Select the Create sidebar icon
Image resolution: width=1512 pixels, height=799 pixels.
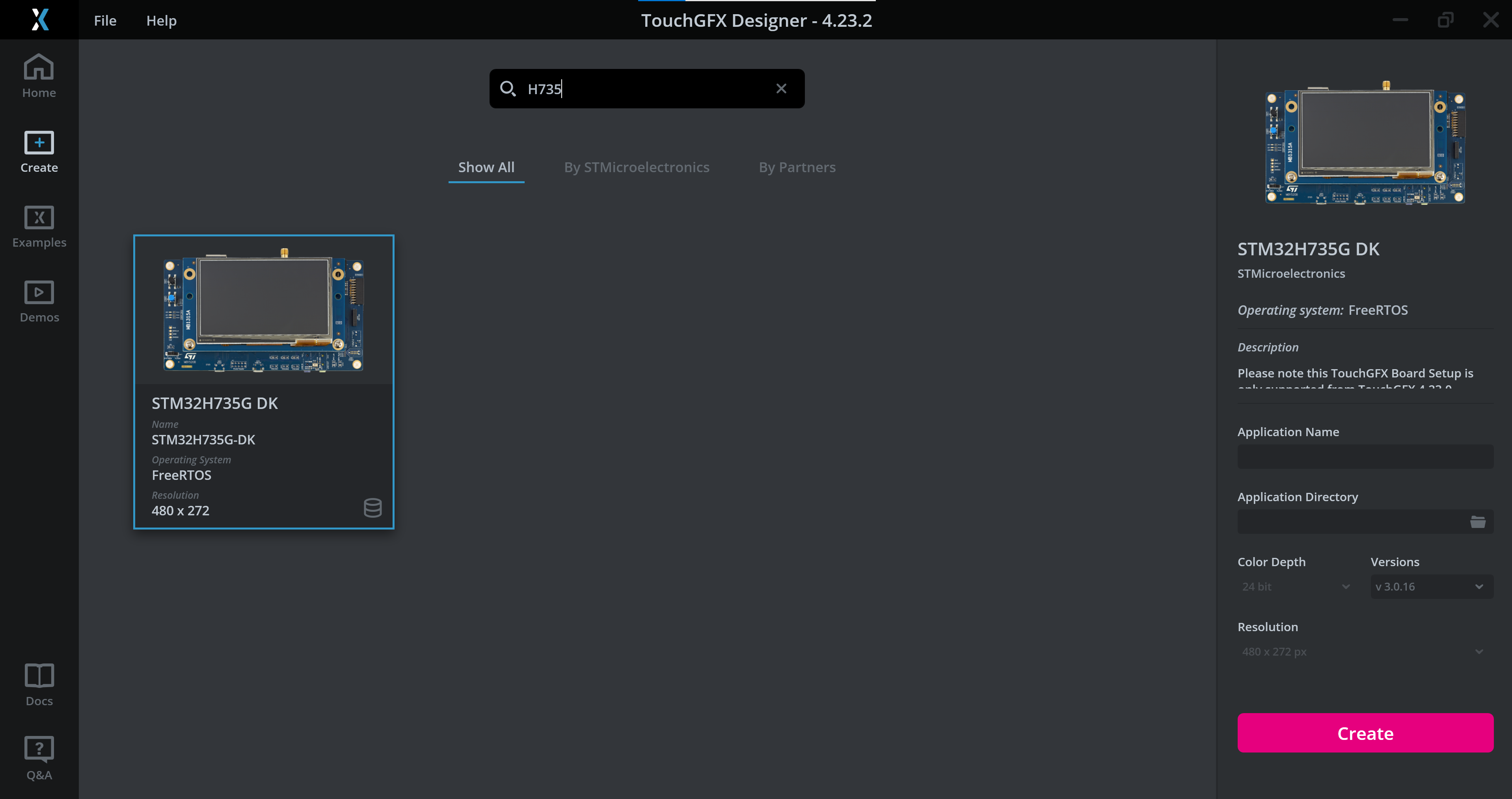39,151
